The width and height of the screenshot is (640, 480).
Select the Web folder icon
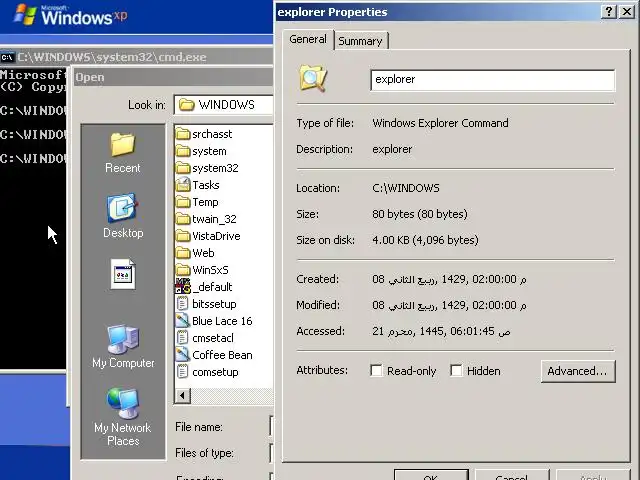click(183, 253)
